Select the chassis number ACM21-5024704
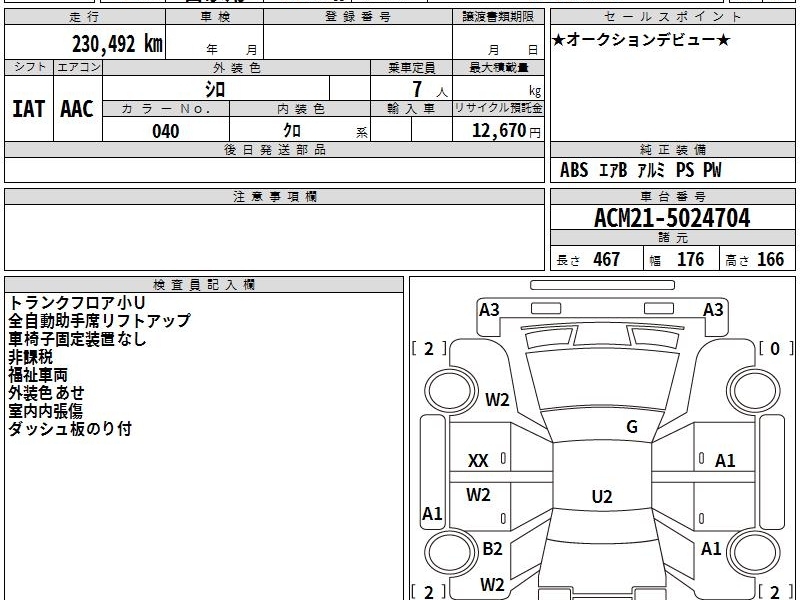 click(x=672, y=218)
